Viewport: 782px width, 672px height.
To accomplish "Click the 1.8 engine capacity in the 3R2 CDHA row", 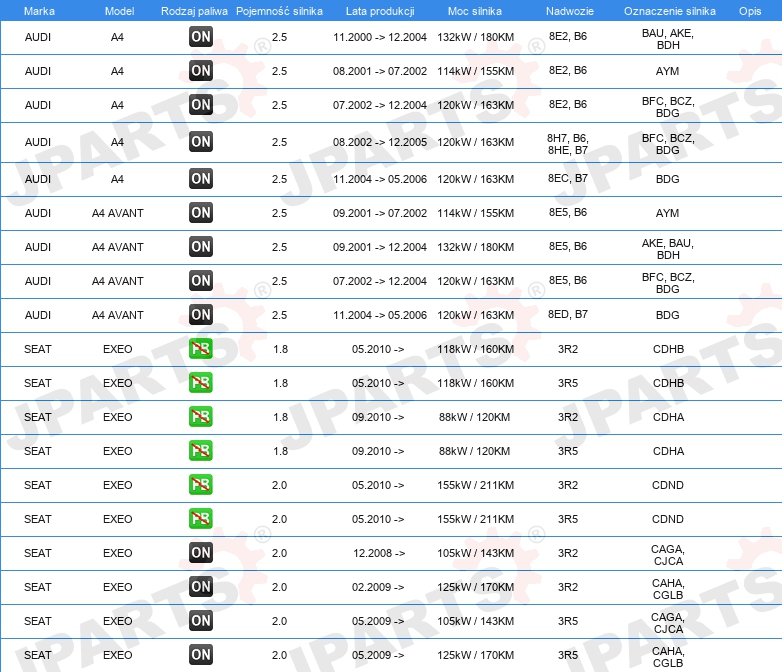I will click(x=280, y=417).
